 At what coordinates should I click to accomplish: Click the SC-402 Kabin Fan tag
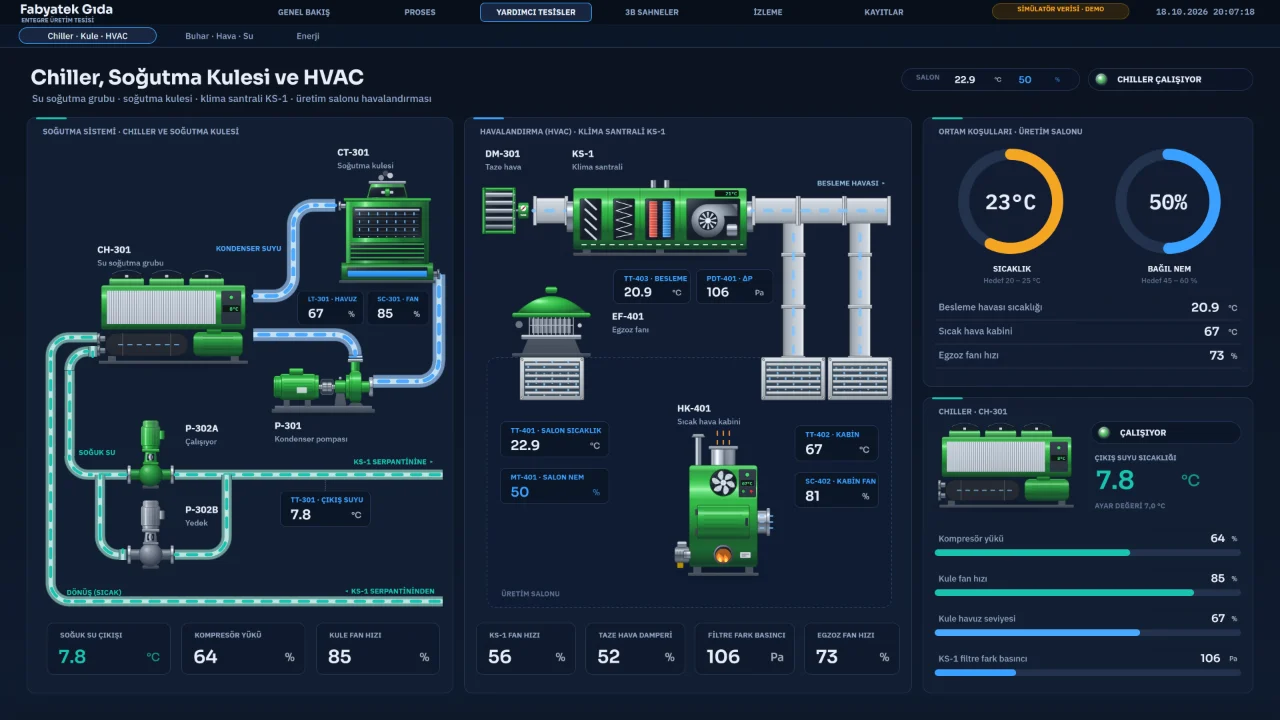(x=837, y=490)
